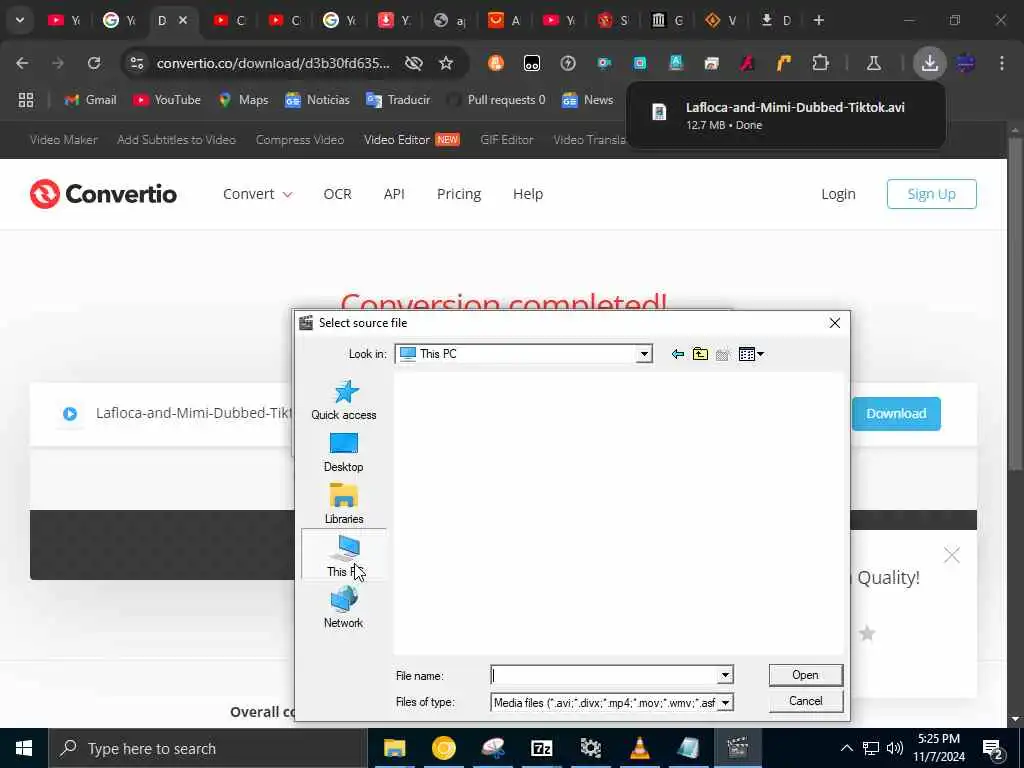Open Noticias bookmark
Viewport: 1024px width, 768px height.
coord(317,100)
